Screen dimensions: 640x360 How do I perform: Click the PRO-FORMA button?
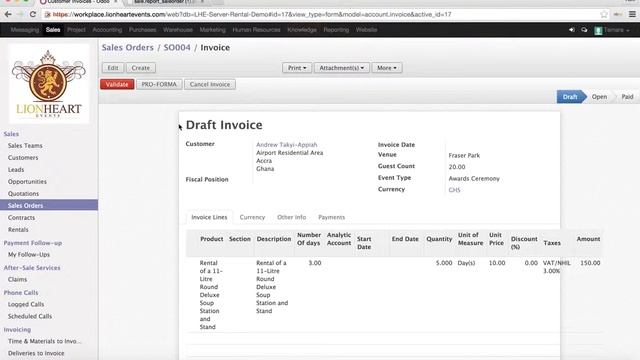tap(159, 84)
